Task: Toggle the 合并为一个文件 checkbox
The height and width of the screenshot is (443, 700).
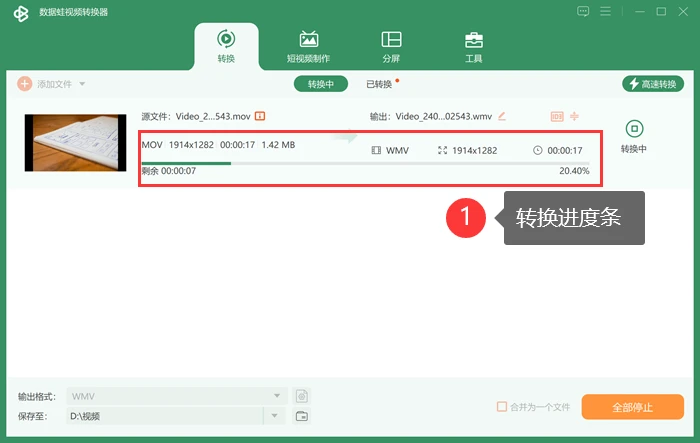Action: click(x=502, y=406)
